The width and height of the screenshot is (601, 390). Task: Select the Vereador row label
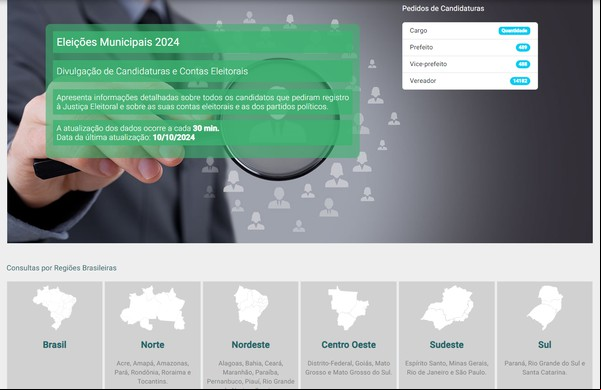423,81
